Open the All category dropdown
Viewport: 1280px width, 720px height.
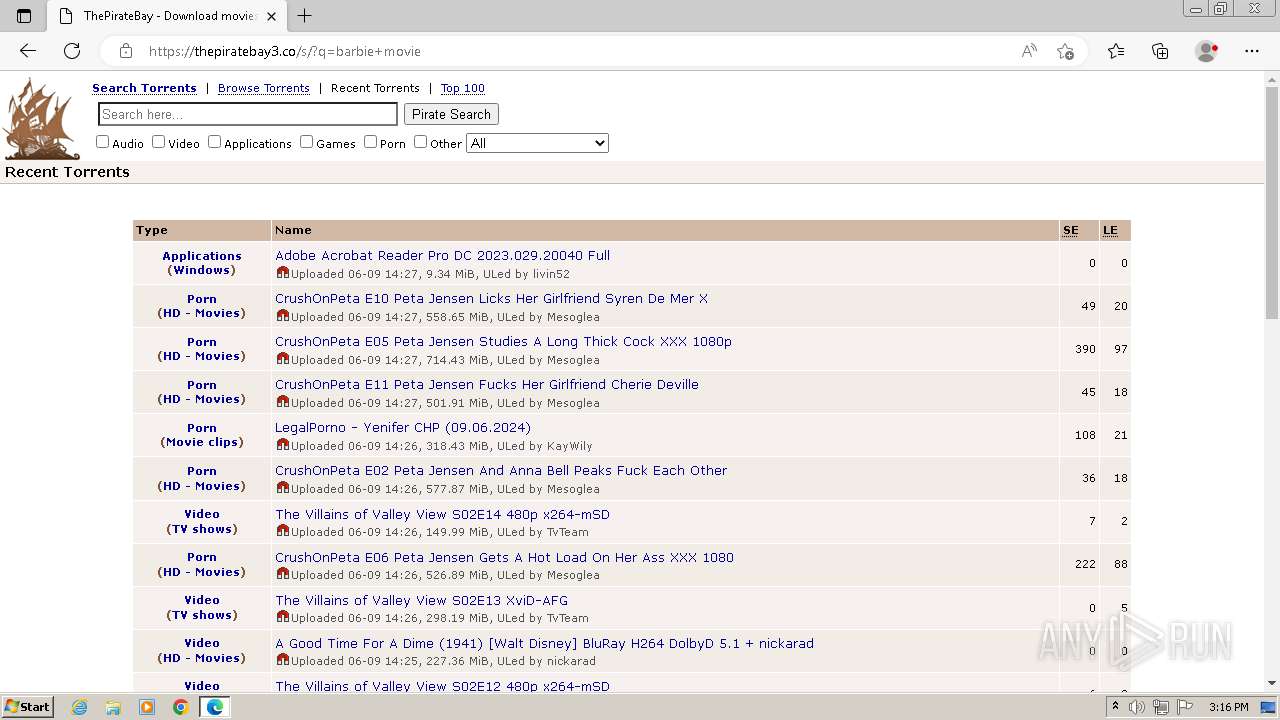point(537,143)
